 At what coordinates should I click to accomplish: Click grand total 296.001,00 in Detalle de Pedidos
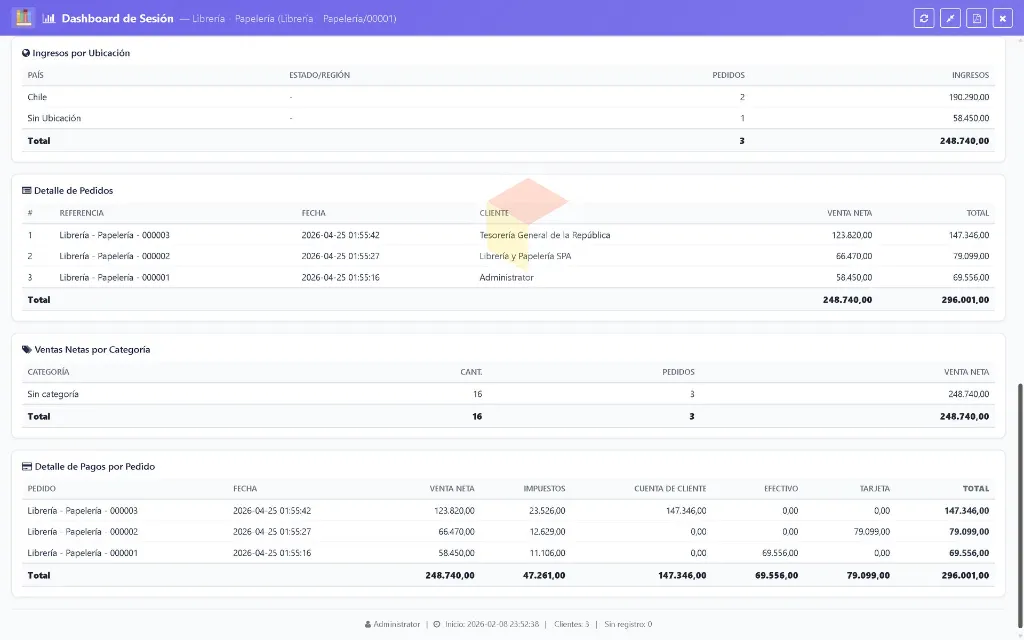pos(965,300)
